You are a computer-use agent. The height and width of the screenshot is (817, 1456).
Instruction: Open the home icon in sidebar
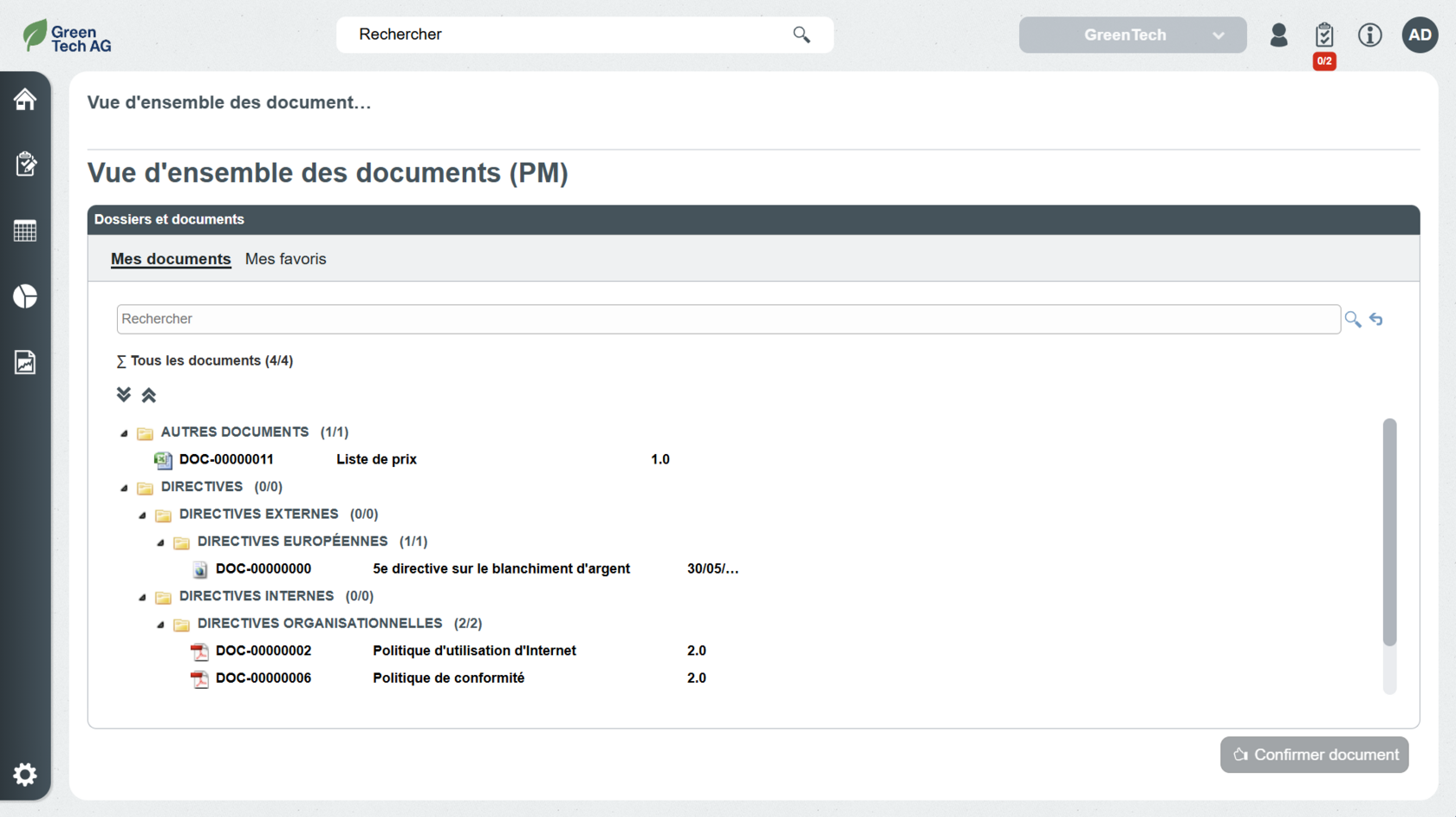pyautogui.click(x=25, y=100)
